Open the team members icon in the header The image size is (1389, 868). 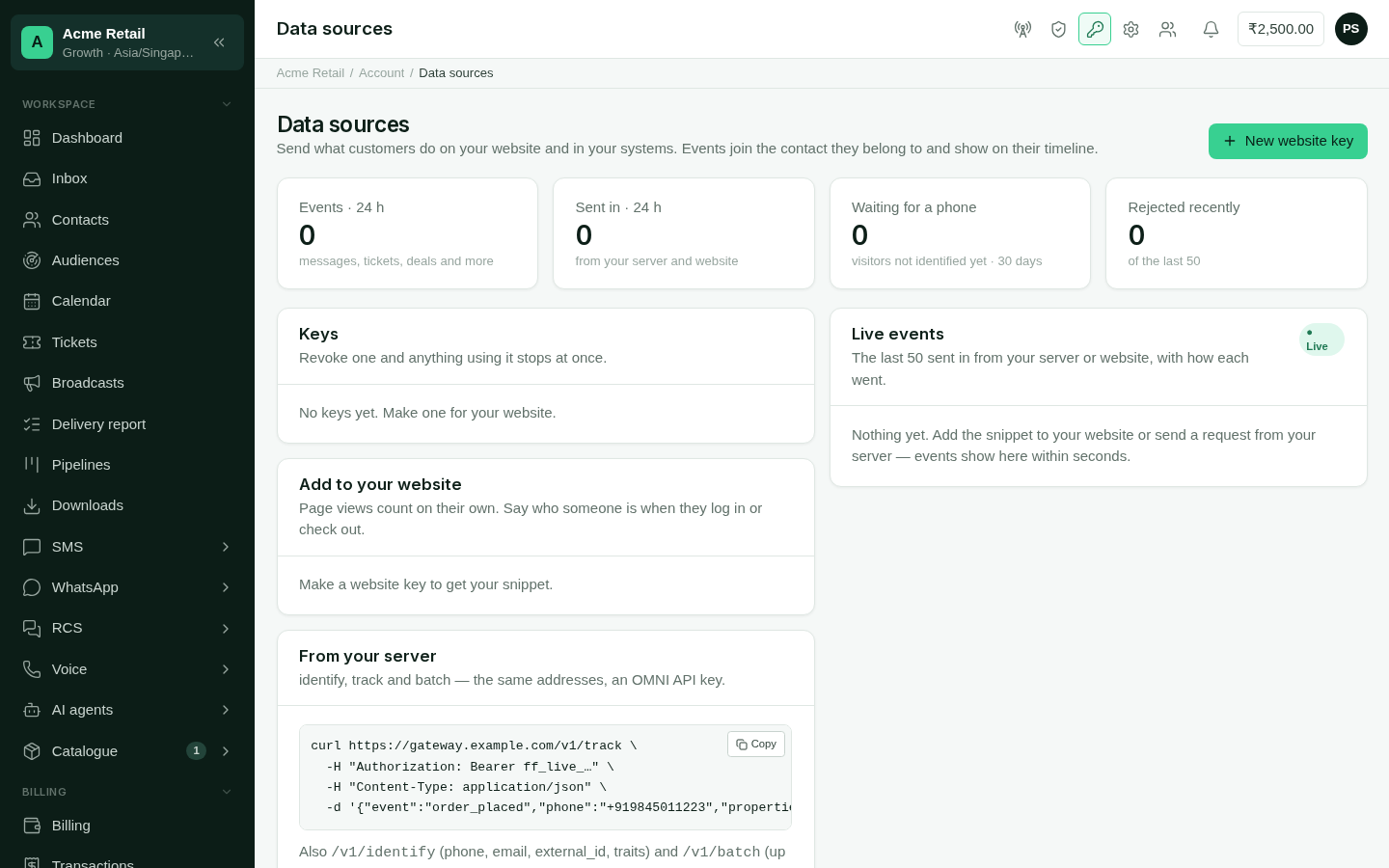[1167, 29]
